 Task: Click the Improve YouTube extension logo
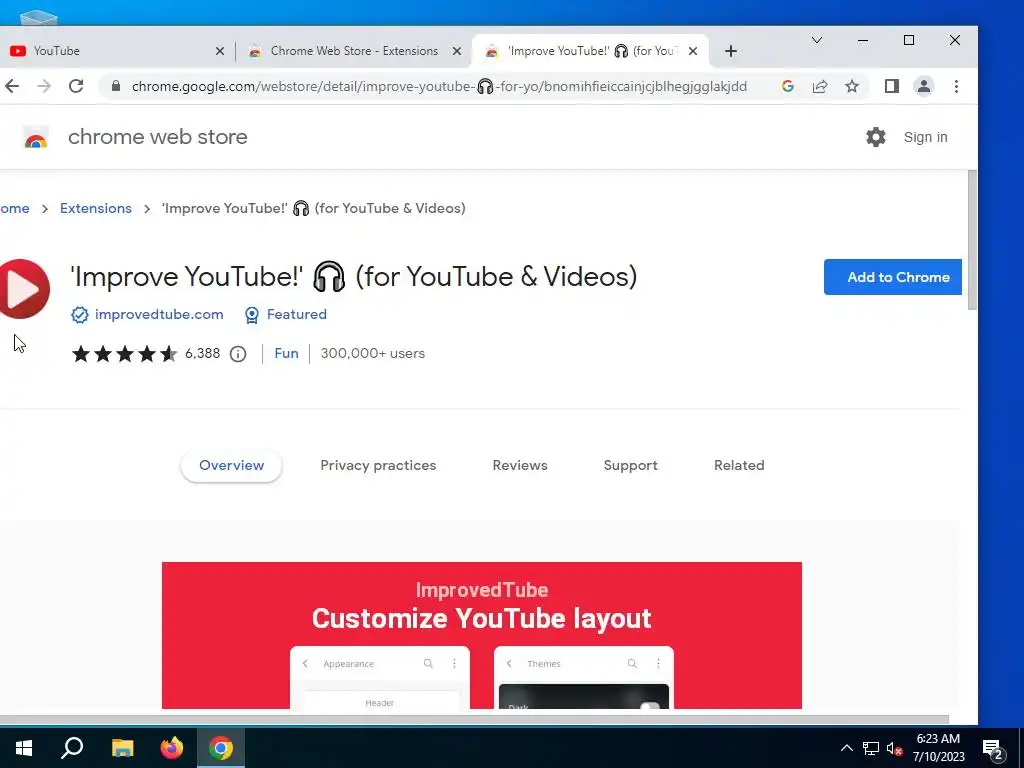24,289
